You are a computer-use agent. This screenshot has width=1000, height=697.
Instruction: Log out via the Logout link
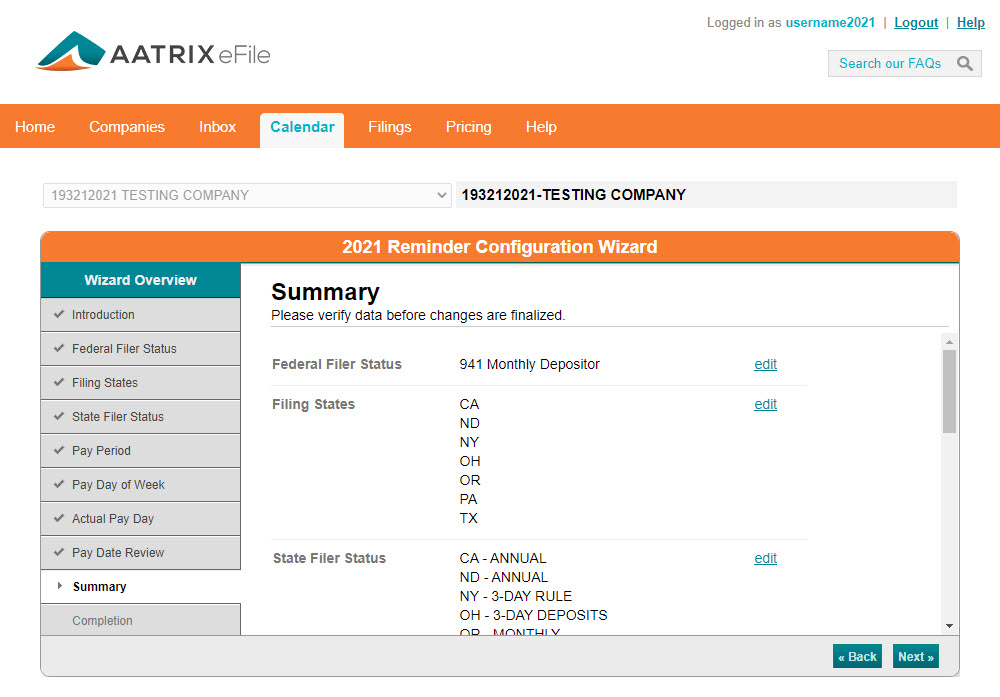tap(916, 22)
